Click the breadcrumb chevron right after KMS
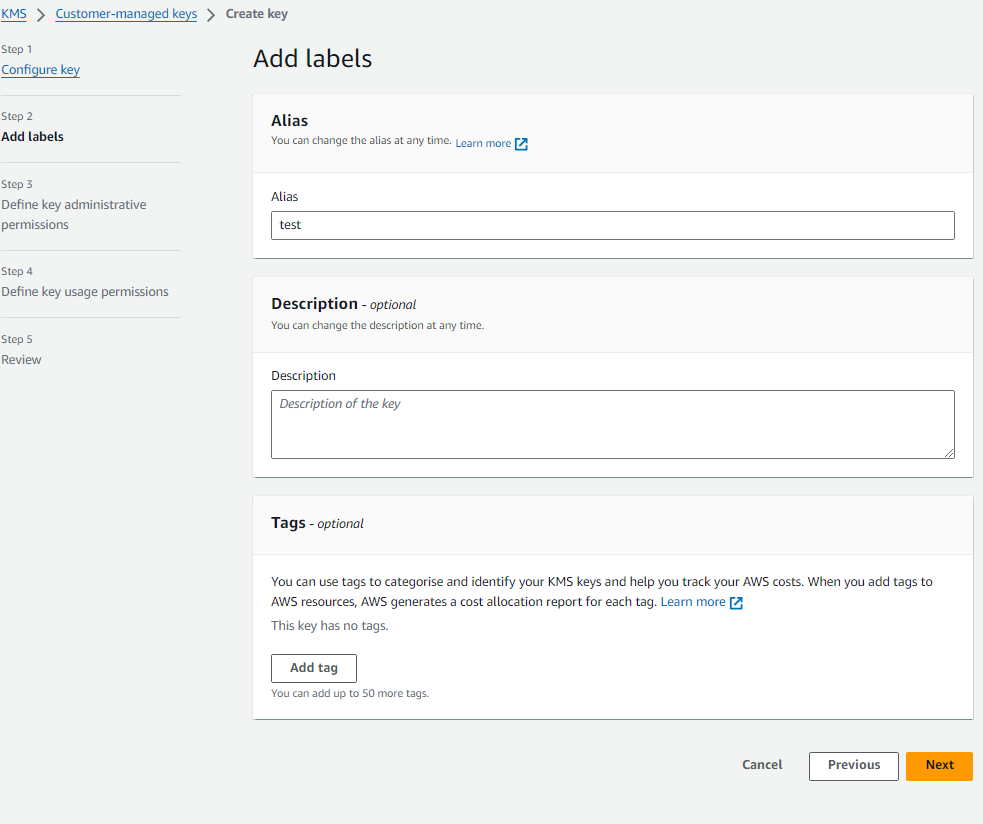Viewport: 983px width, 824px height. click(x=41, y=15)
